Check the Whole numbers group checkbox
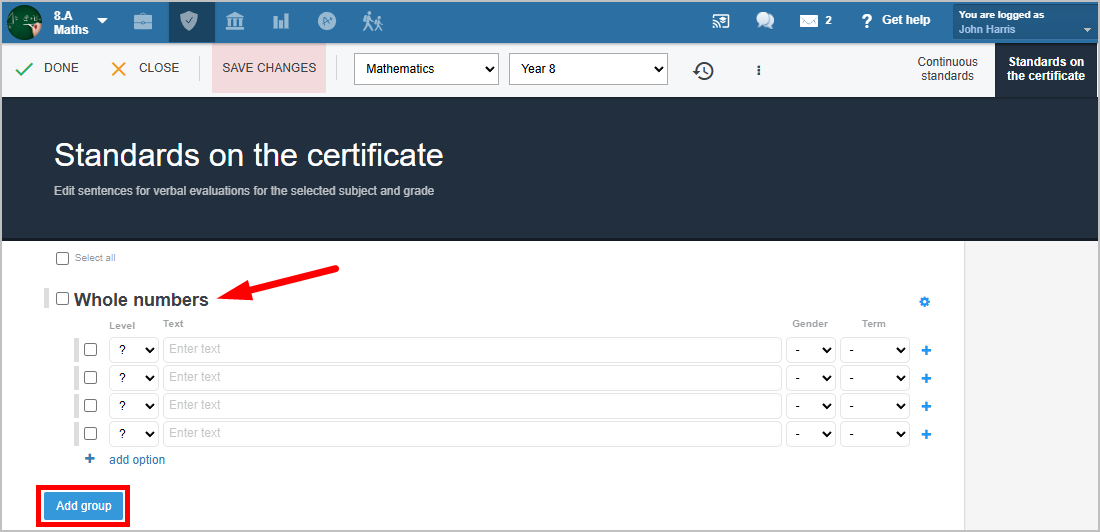This screenshot has width=1100, height=532. [63, 299]
